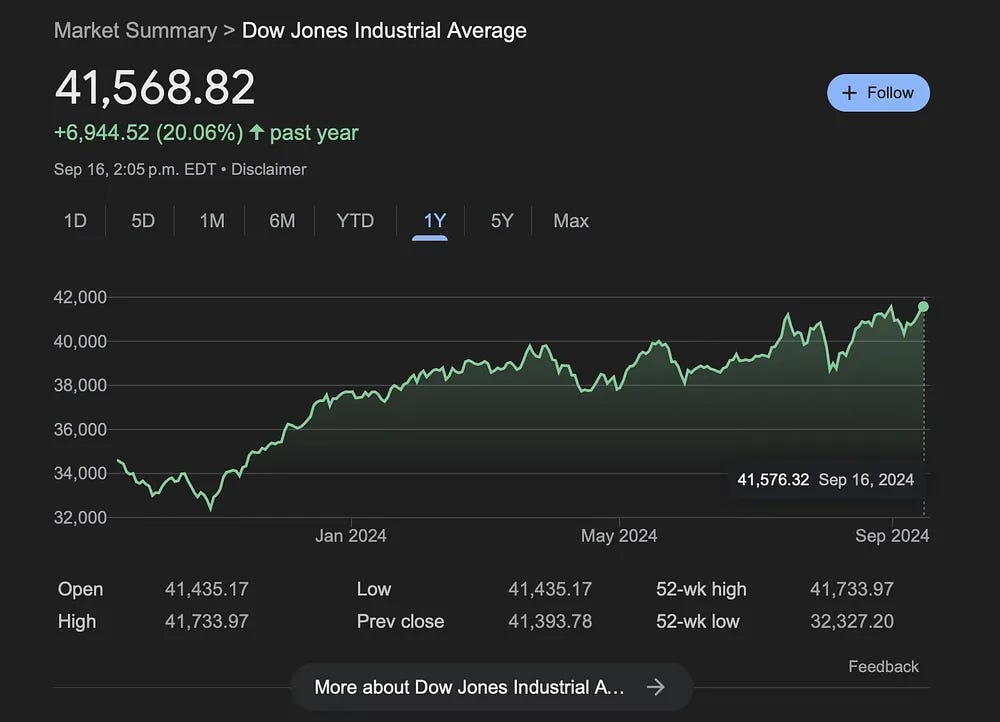Click the 36,000 y-axis label
The width and height of the screenshot is (1000, 722).
click(x=80, y=430)
